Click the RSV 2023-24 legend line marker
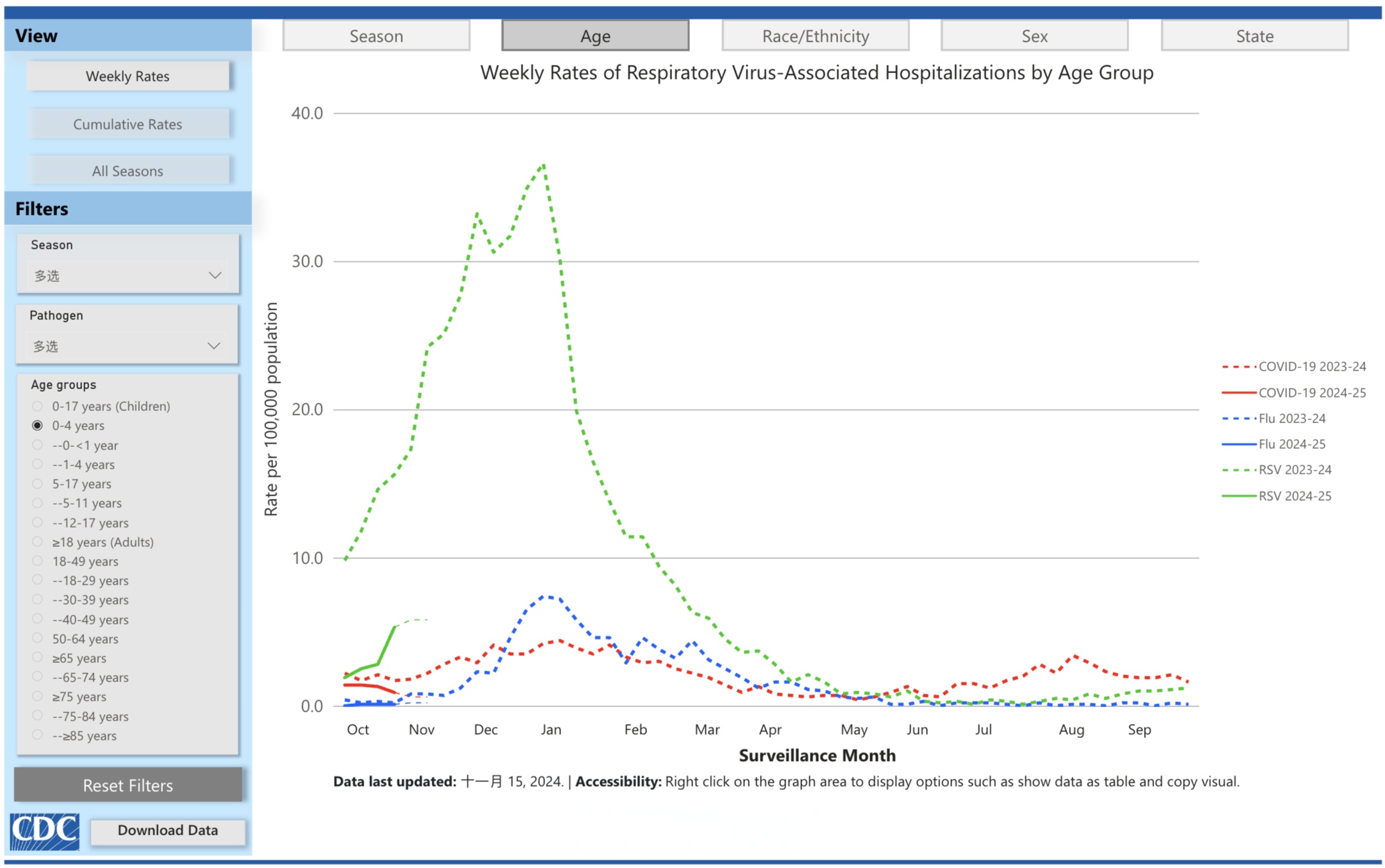 (1238, 470)
